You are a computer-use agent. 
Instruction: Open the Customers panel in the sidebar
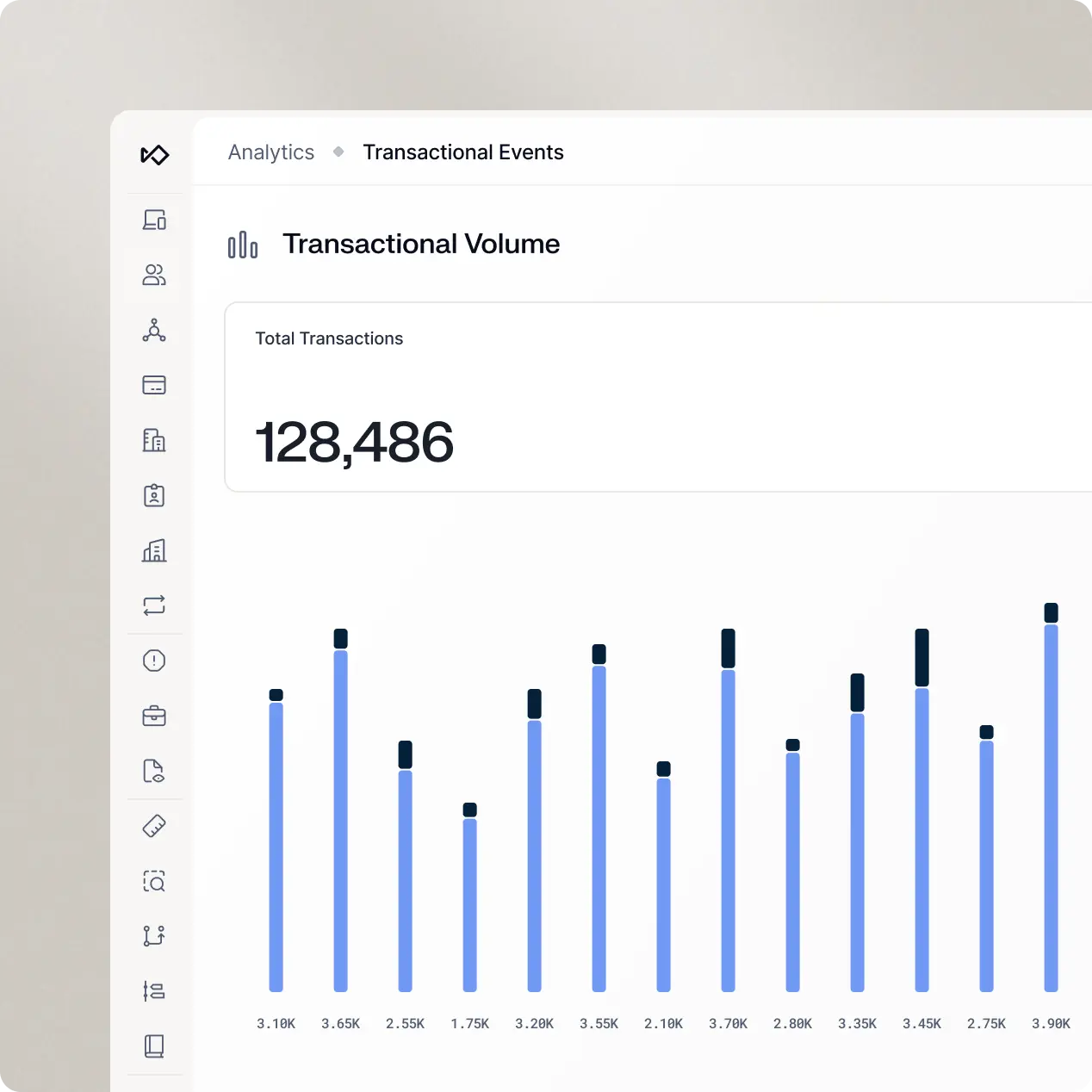(x=154, y=275)
